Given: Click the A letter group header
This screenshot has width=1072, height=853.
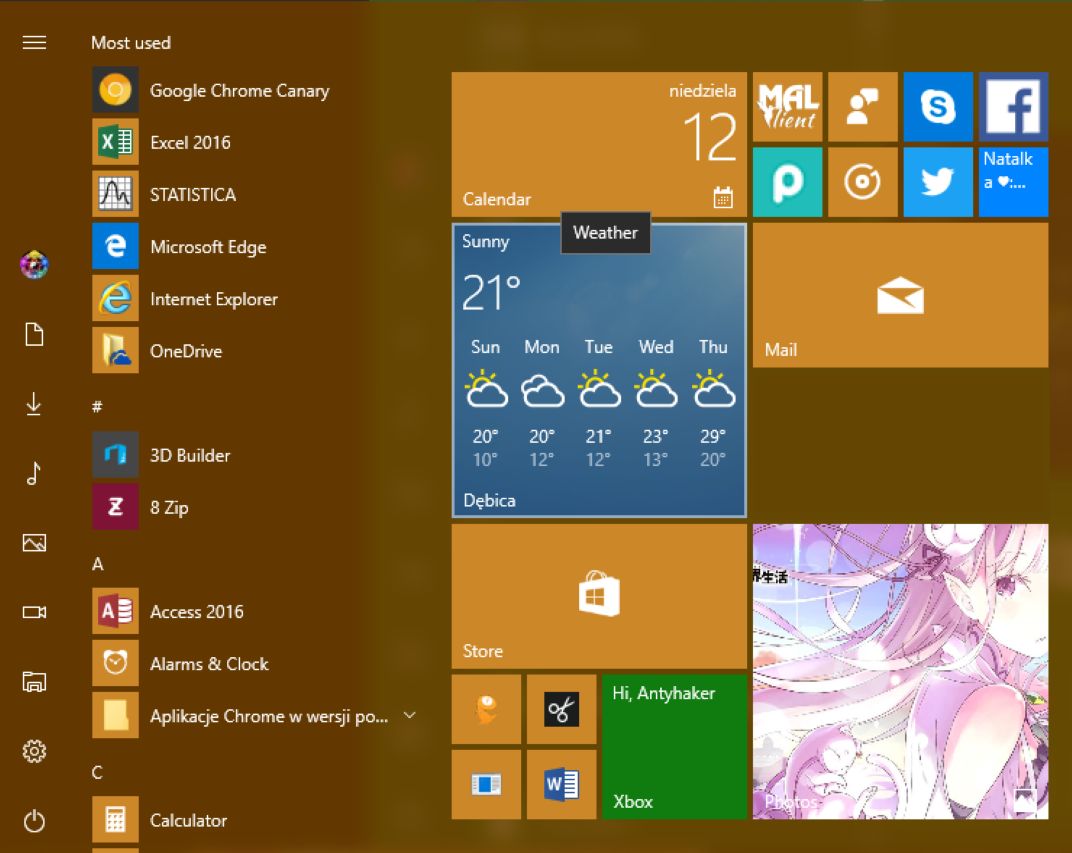Looking at the screenshot, I should [97, 564].
